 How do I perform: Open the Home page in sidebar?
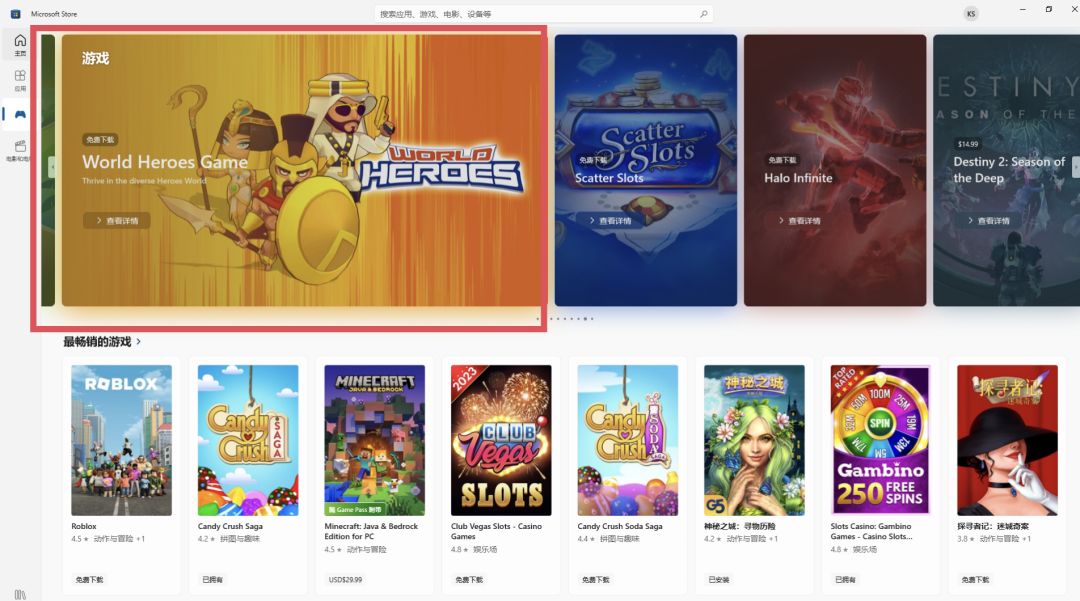click(20, 45)
